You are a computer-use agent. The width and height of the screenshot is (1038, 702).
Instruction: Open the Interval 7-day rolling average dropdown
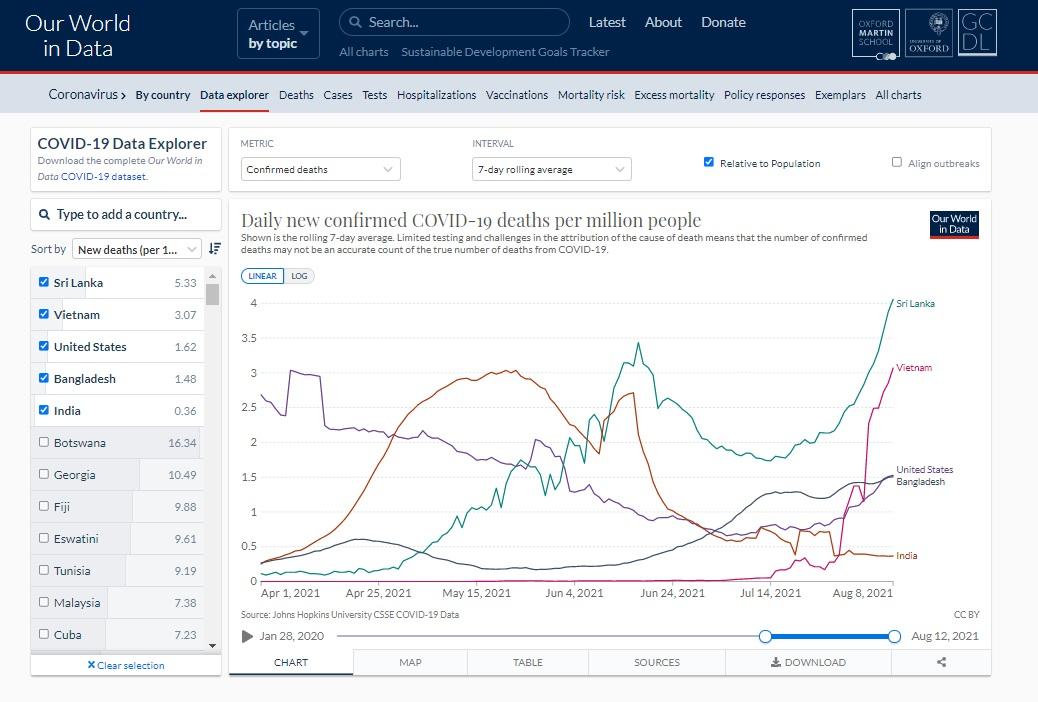coord(551,170)
